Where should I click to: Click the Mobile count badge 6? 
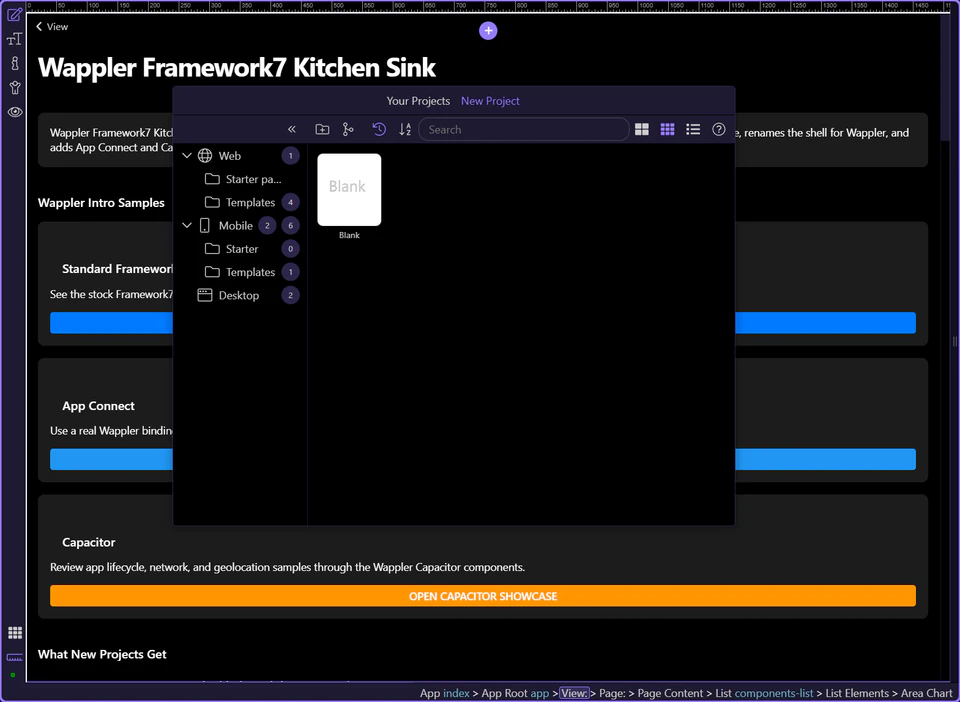(x=291, y=225)
